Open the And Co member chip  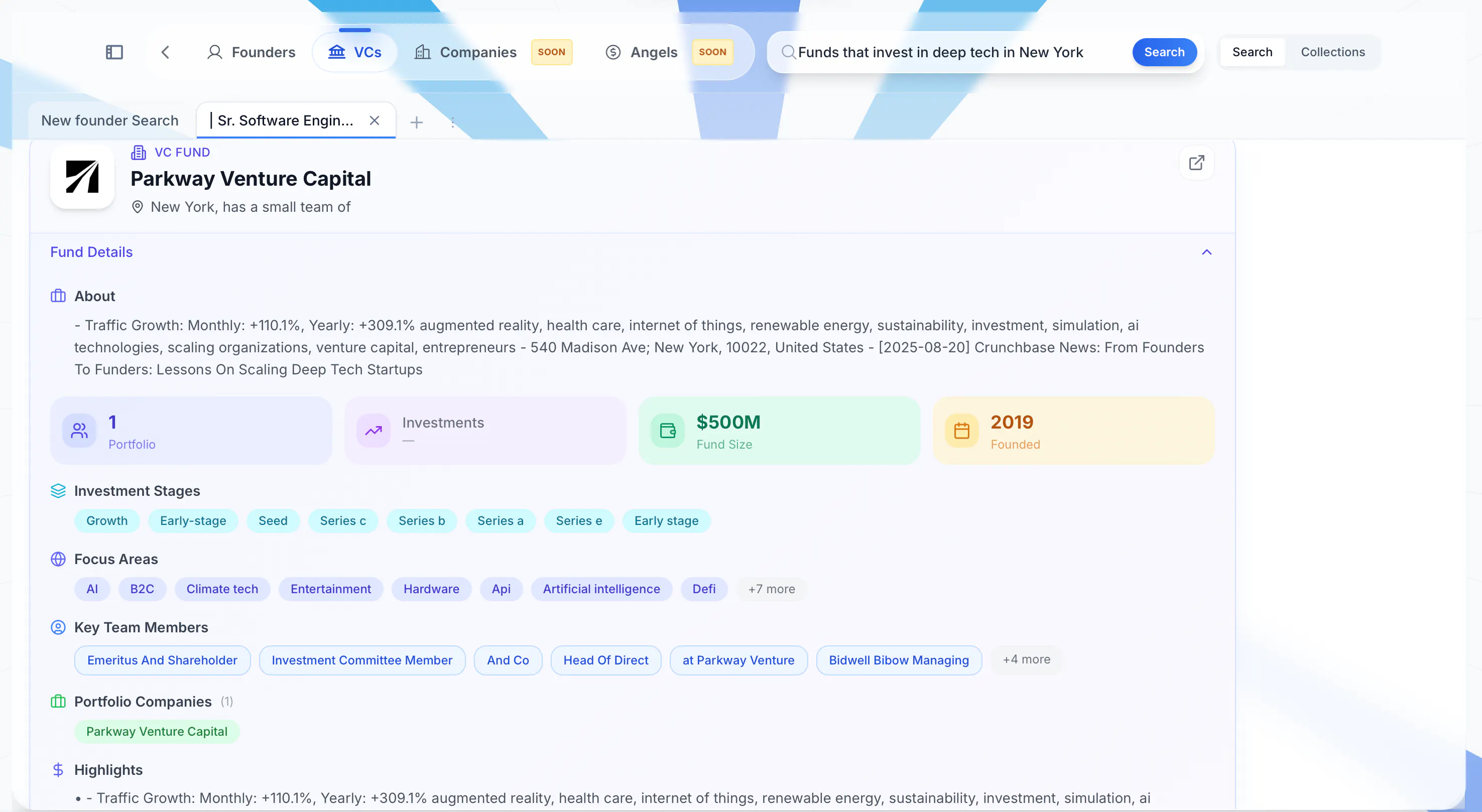[508, 661]
